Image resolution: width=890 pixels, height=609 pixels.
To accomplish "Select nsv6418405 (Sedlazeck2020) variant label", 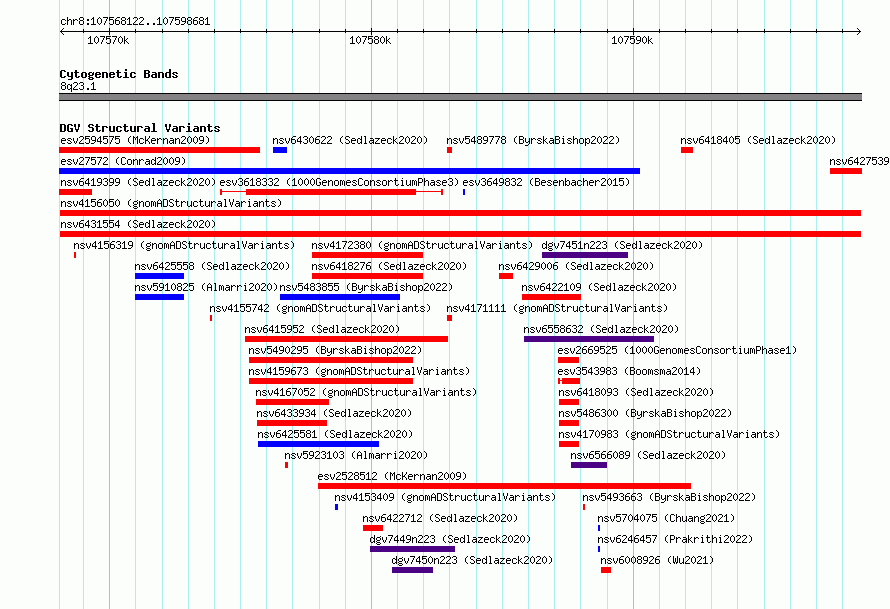I will (x=758, y=140).
